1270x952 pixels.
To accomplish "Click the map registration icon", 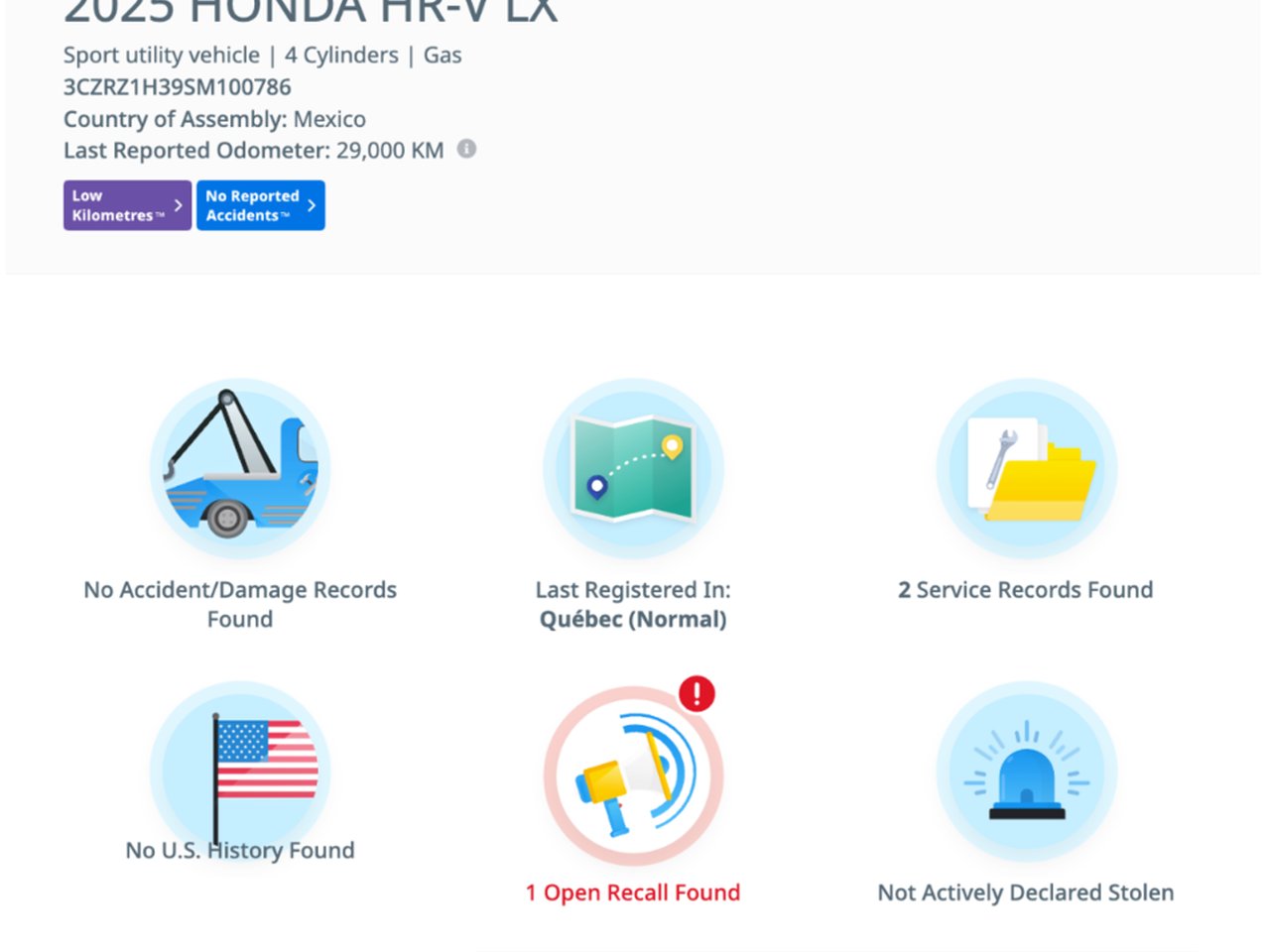I will pyautogui.click(x=633, y=468).
